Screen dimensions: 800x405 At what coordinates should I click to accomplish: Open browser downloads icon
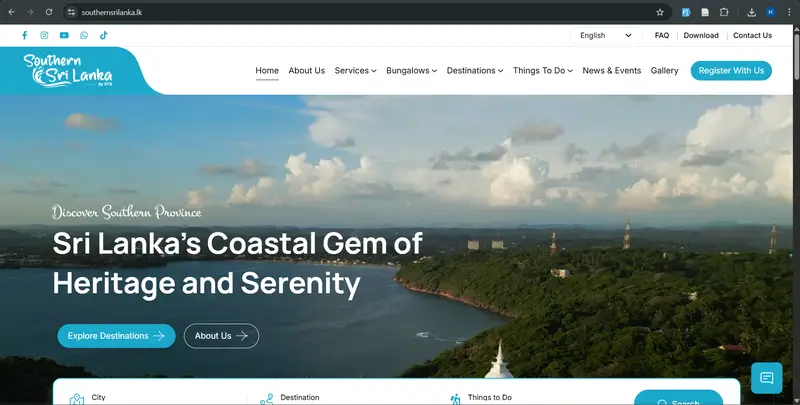[752, 12]
